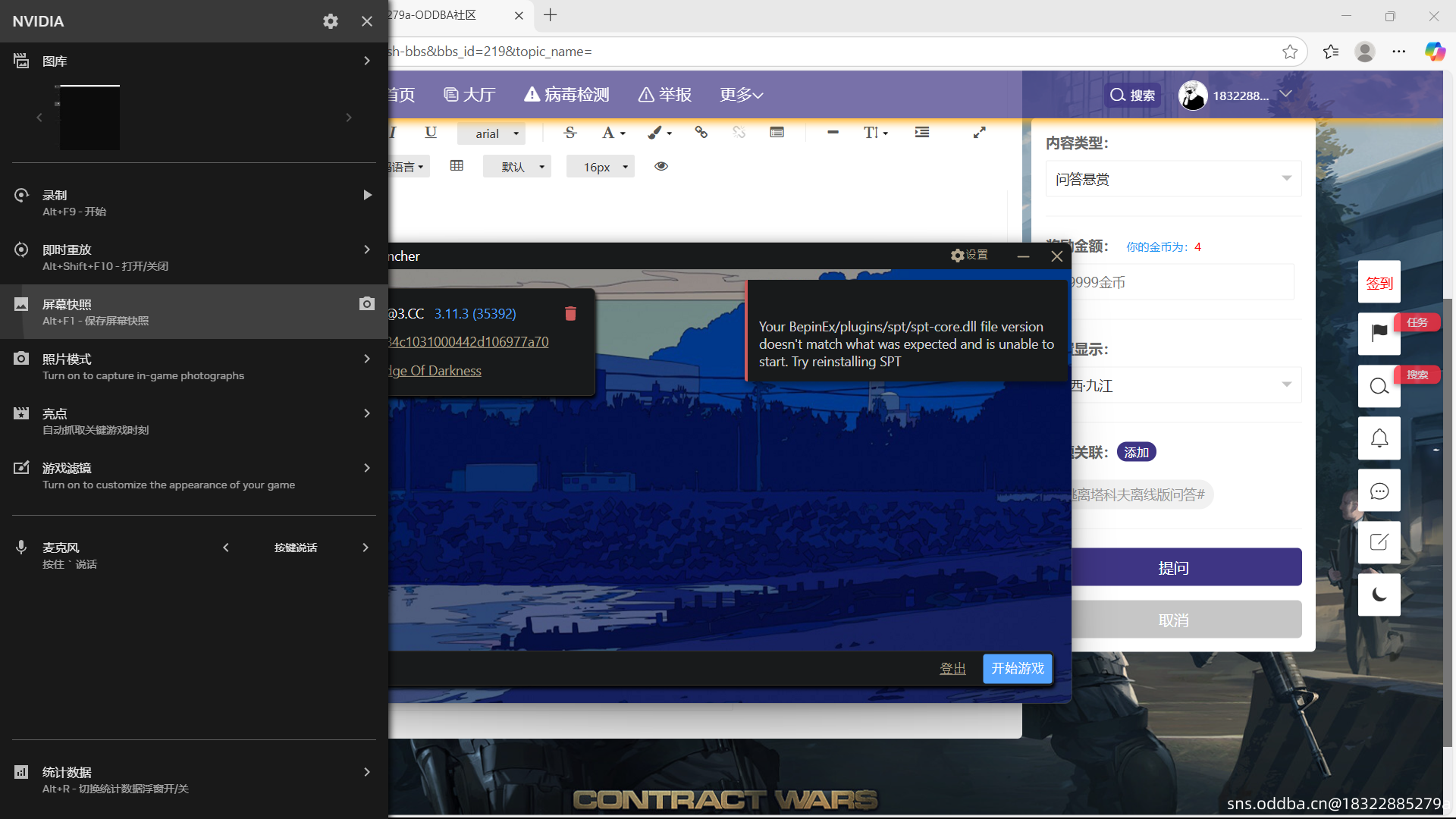The height and width of the screenshot is (819, 1456).
Task: Open arial font family dropdown
Action: (491, 133)
